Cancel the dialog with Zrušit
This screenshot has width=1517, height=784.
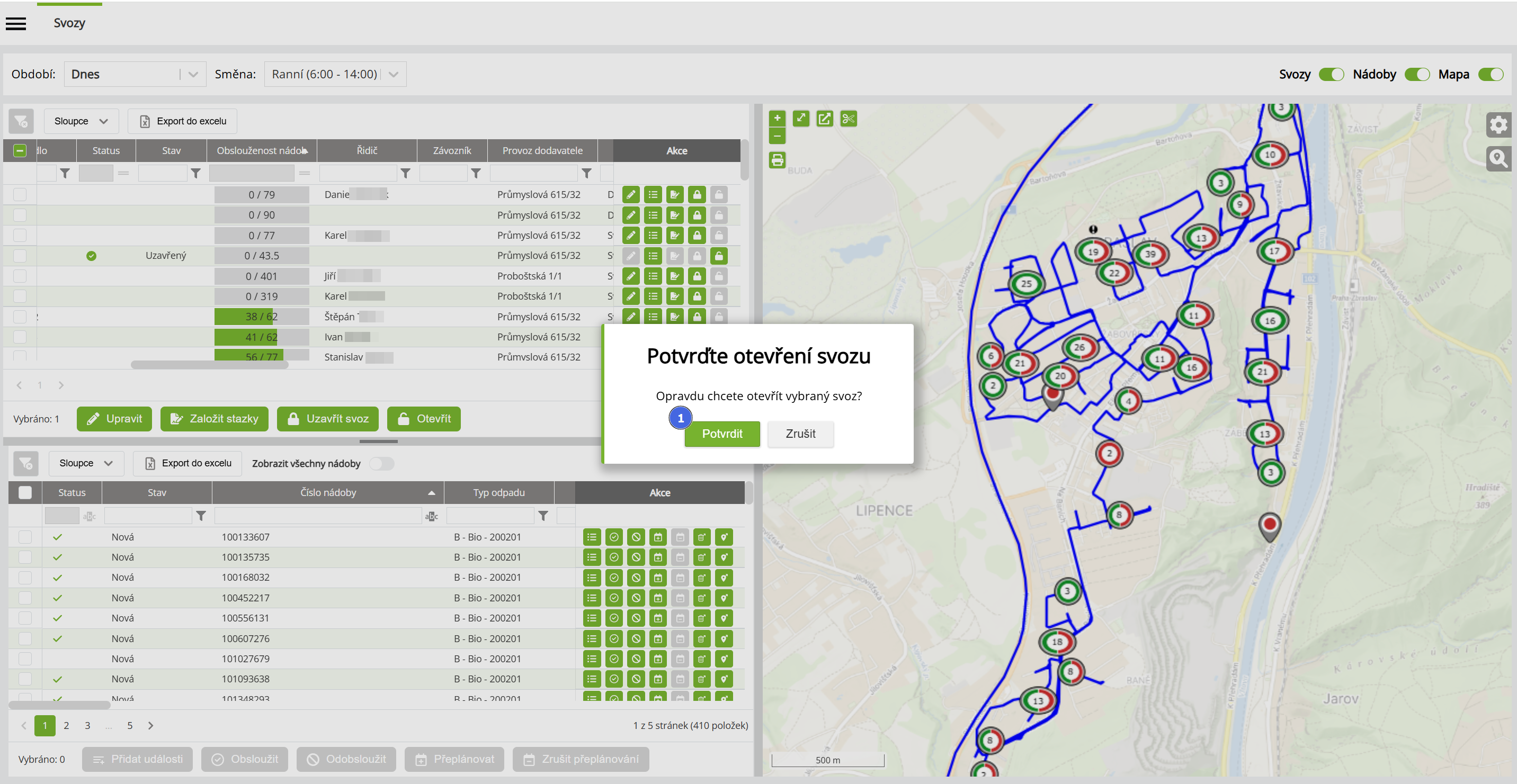coord(800,434)
